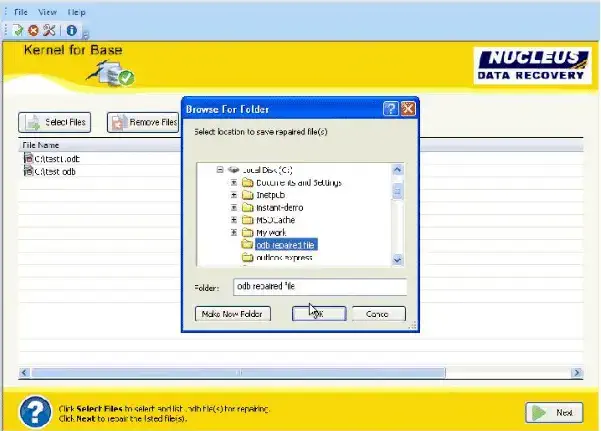Click the Folder name input field
This screenshot has width=601, height=431.
pyautogui.click(x=320, y=287)
